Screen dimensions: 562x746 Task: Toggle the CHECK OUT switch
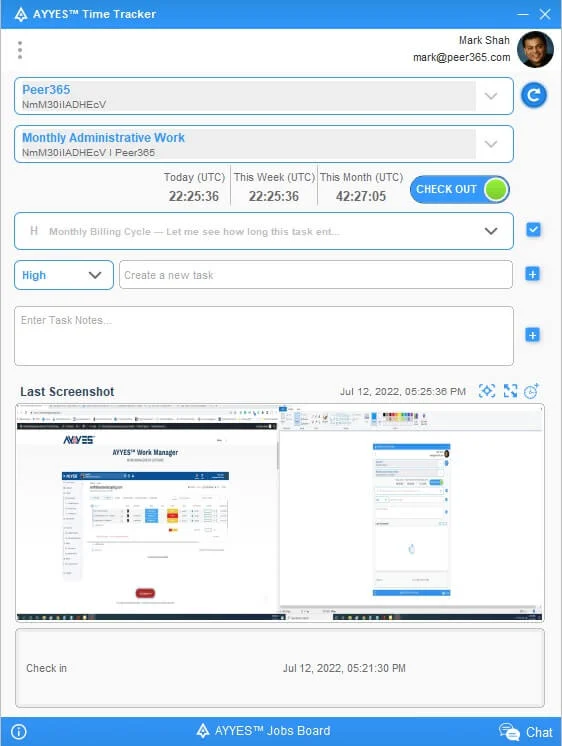460,189
